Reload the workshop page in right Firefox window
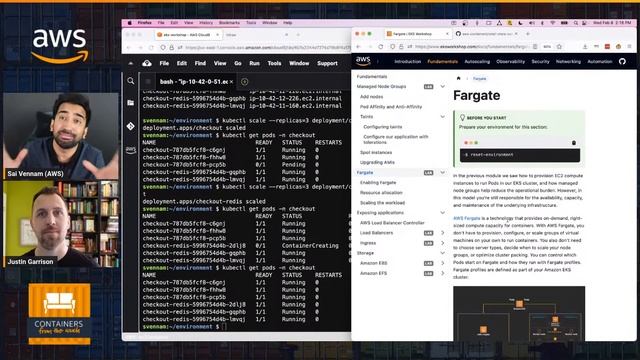 pyautogui.click(x=380, y=47)
